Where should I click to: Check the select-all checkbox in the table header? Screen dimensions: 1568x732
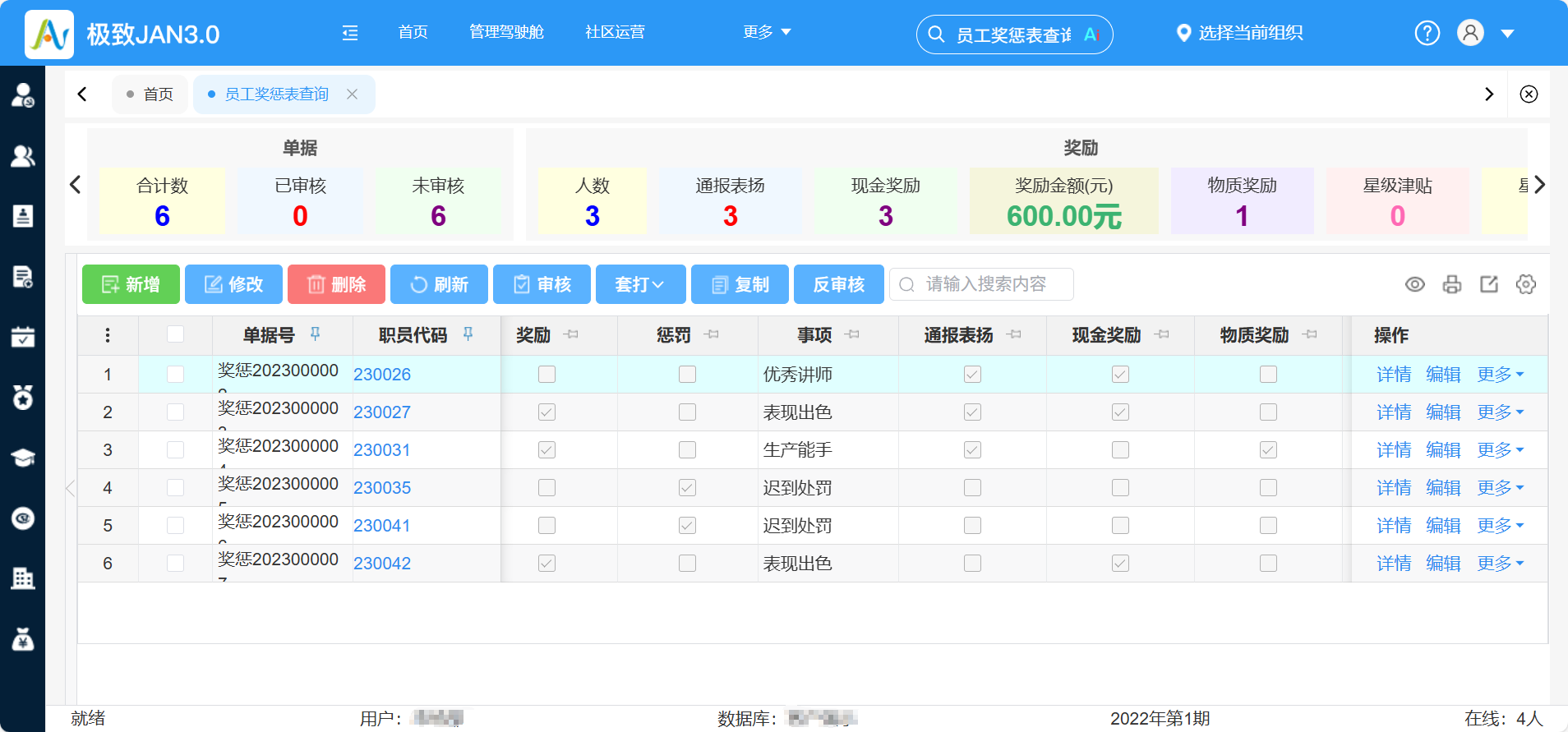click(x=175, y=334)
